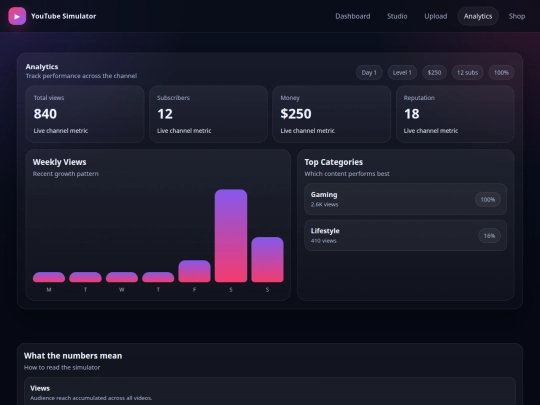Viewport: 540px width, 405px height.
Task: Select the Subscribers 12 card
Action: click(208, 114)
